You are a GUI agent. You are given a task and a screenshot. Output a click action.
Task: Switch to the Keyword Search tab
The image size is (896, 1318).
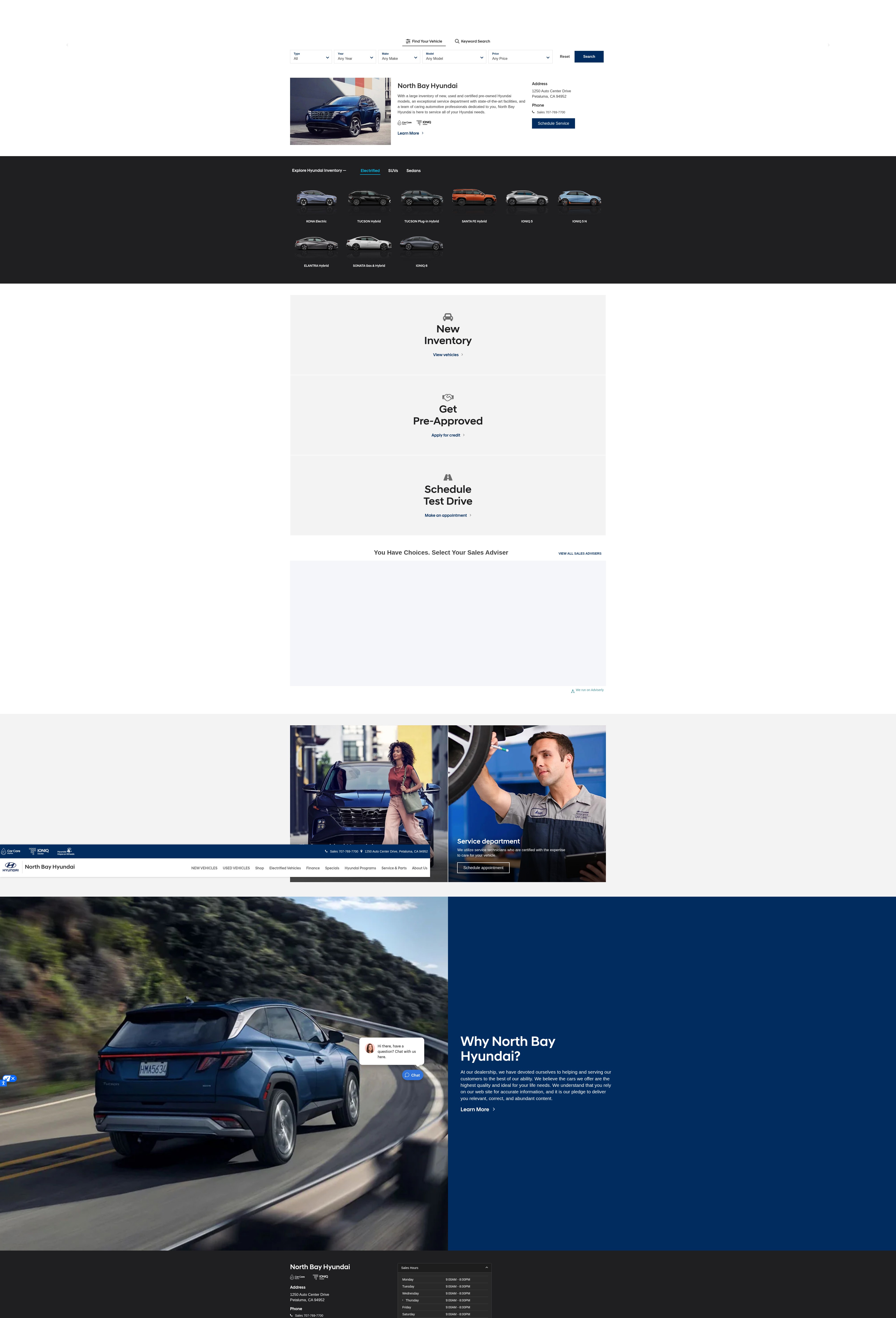tap(472, 41)
